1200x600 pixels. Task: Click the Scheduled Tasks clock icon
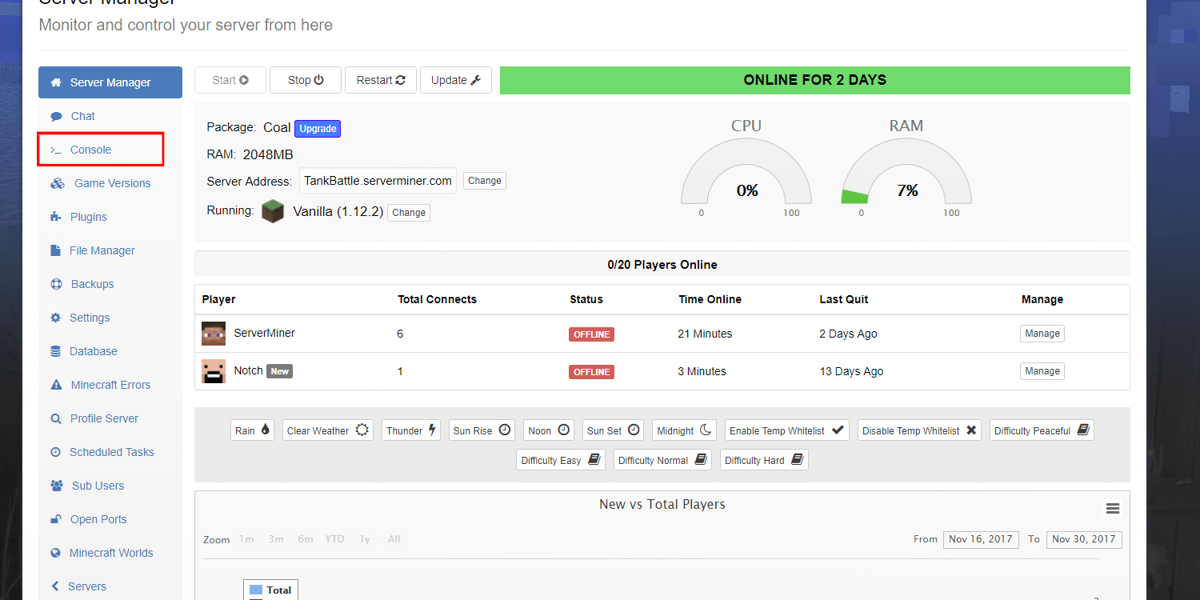tap(56, 452)
